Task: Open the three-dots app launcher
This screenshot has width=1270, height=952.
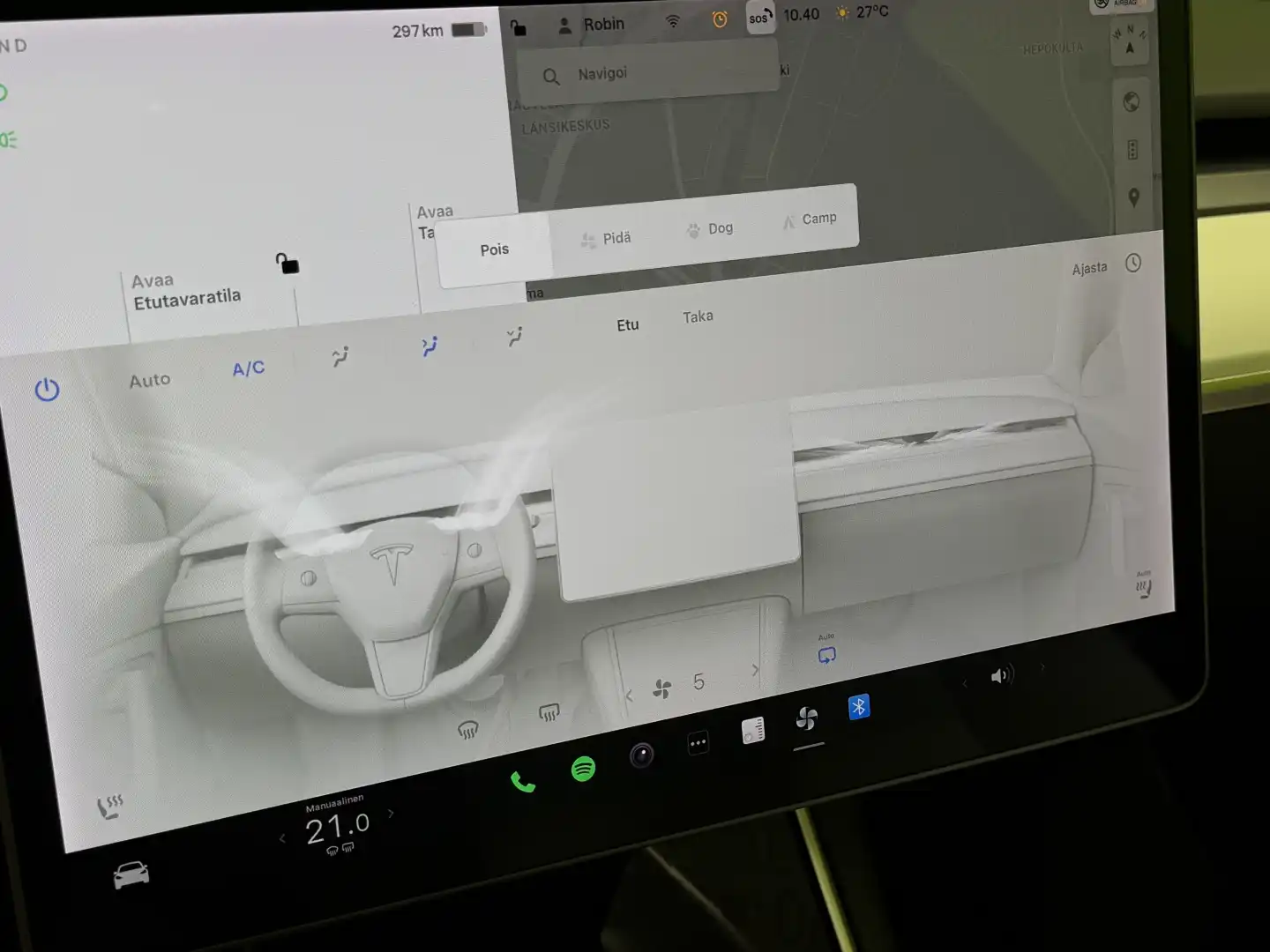Action: click(x=698, y=743)
